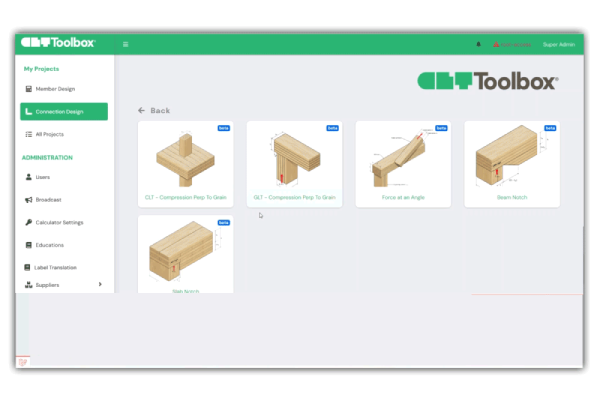Click the hamburger menu icon in header
600x400 pixels.
click(x=125, y=44)
